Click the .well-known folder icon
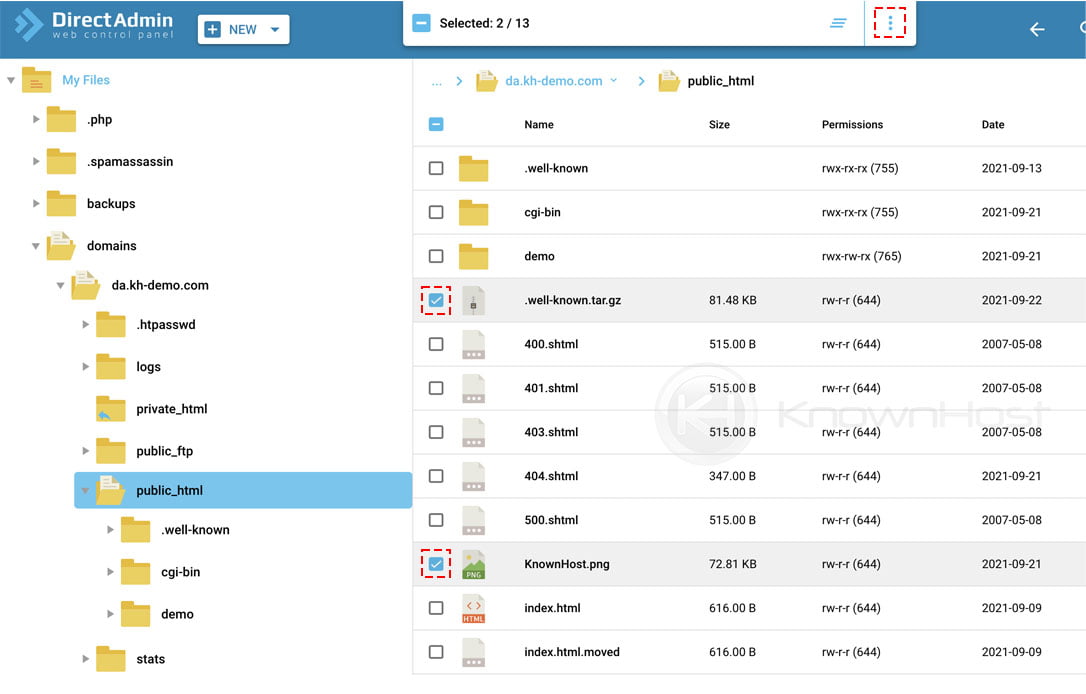 coord(473,168)
